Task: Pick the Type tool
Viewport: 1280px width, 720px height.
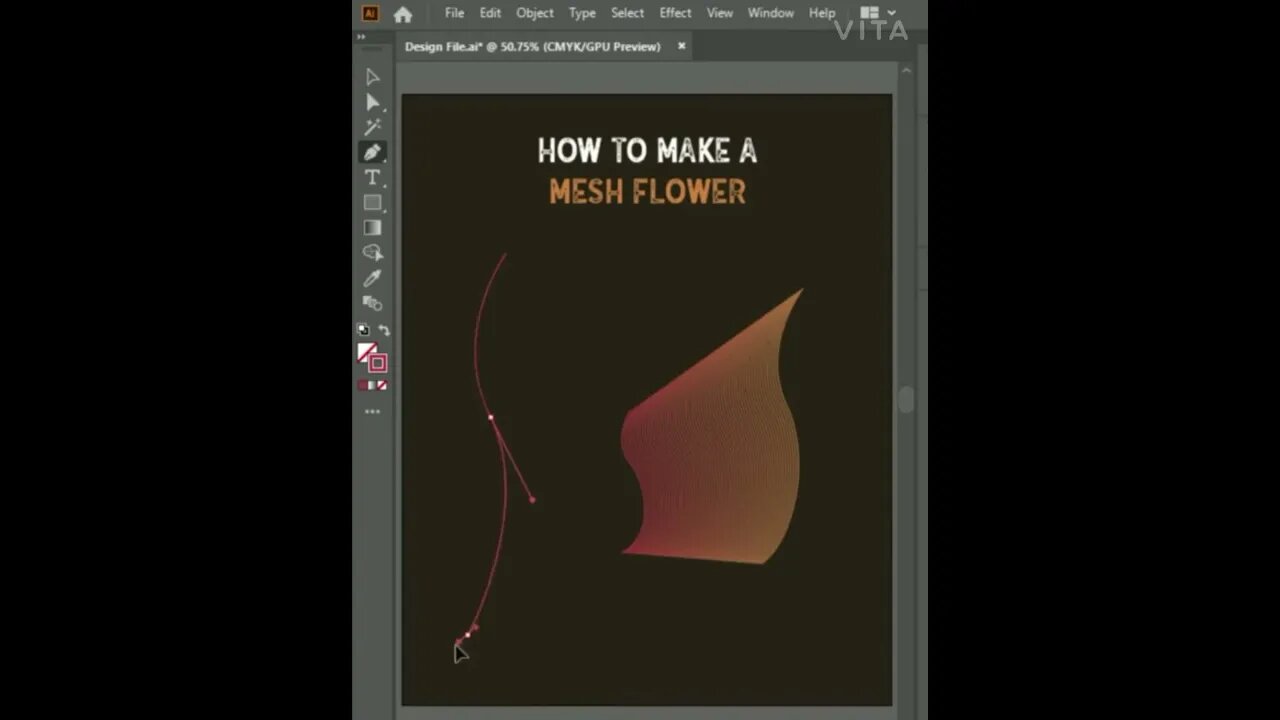Action: click(372, 177)
